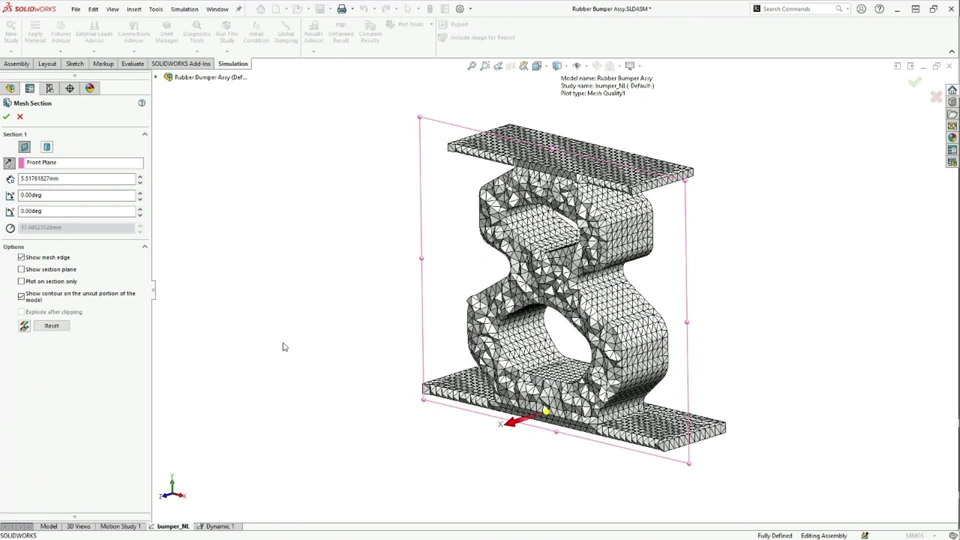Click the Home icon in the title toolbar
The image size is (960, 540).
[x=261, y=9]
